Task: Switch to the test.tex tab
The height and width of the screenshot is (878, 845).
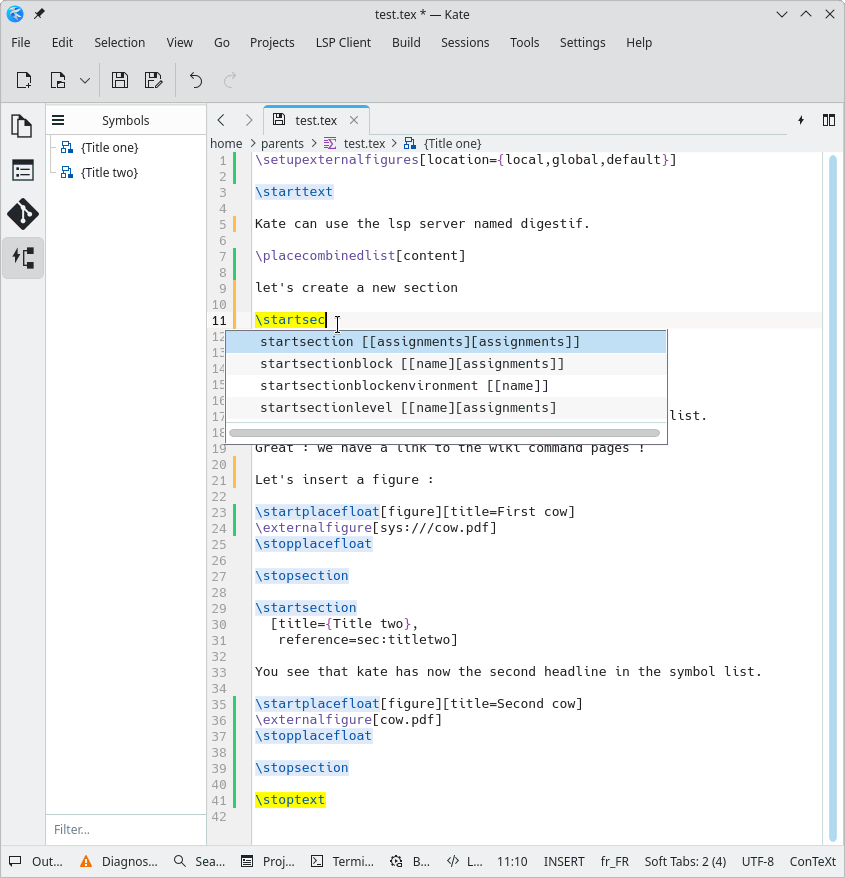Action: 316,120
